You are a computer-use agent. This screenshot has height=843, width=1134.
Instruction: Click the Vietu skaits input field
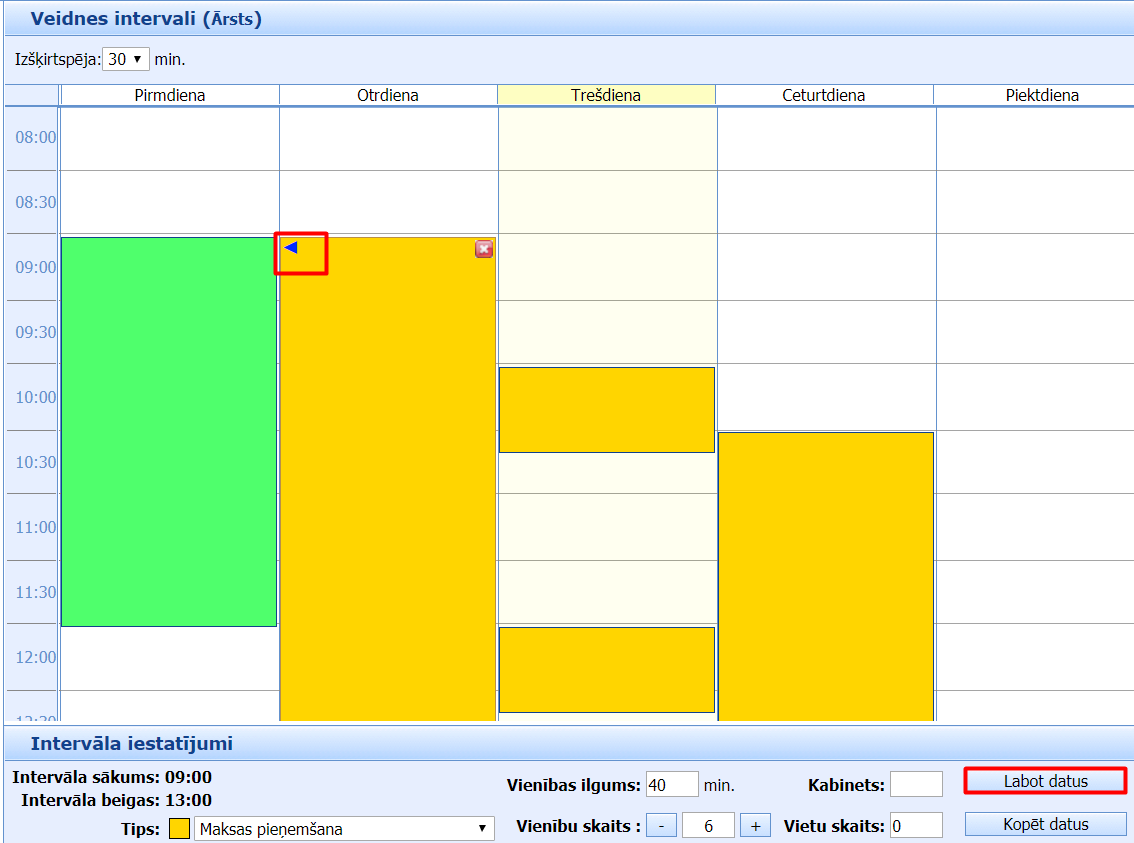point(916,825)
